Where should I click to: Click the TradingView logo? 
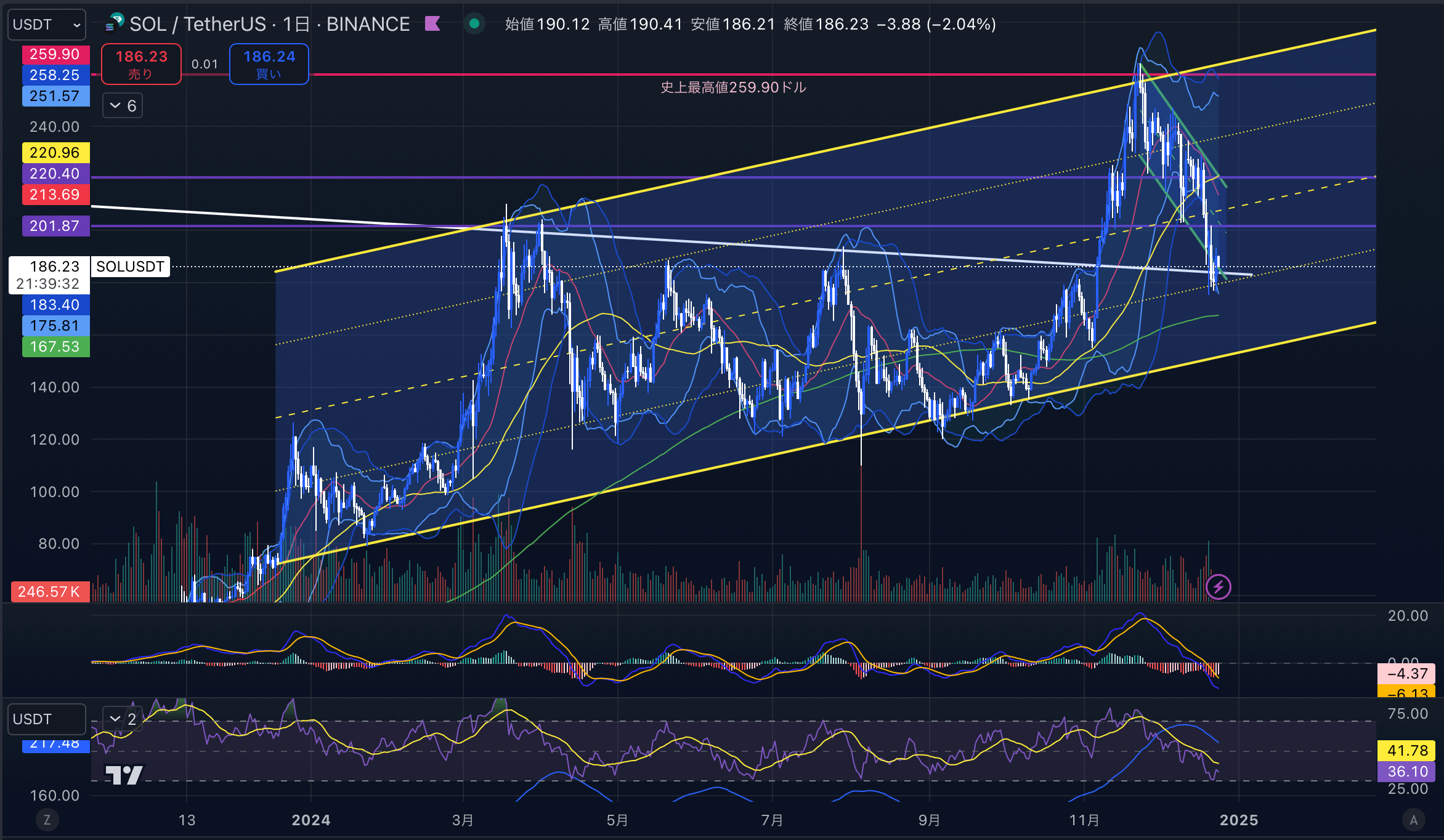coord(124,775)
